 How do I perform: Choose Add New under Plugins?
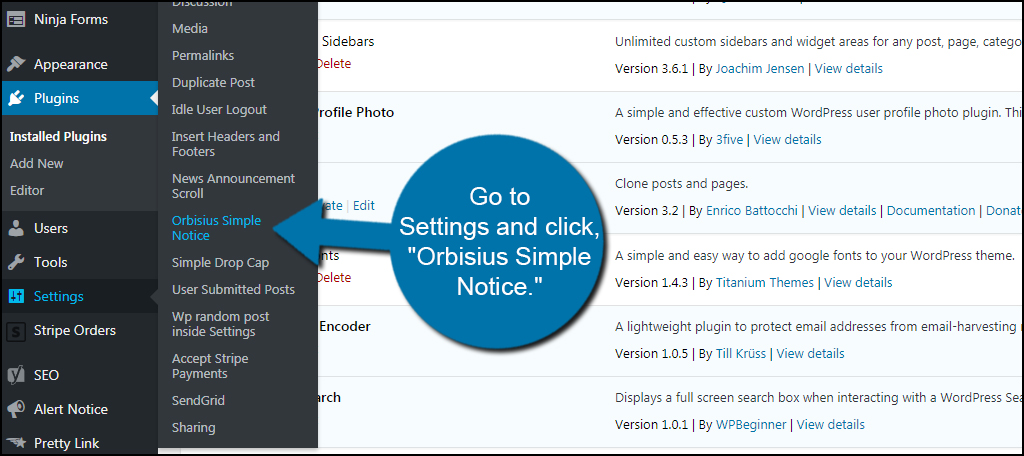[37, 164]
